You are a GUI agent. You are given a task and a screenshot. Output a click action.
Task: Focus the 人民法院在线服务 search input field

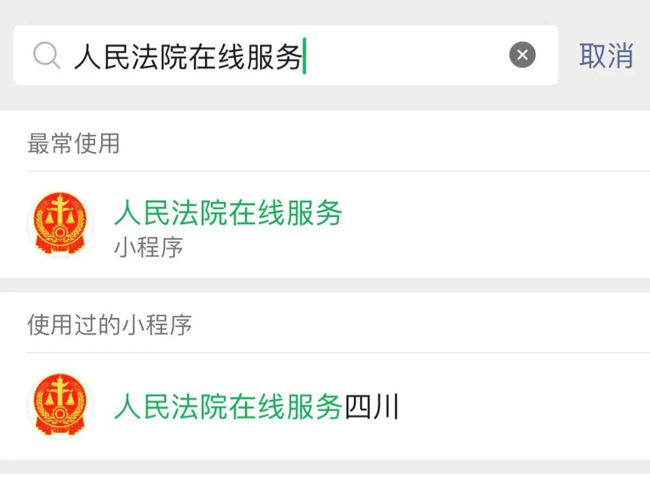tap(286, 55)
